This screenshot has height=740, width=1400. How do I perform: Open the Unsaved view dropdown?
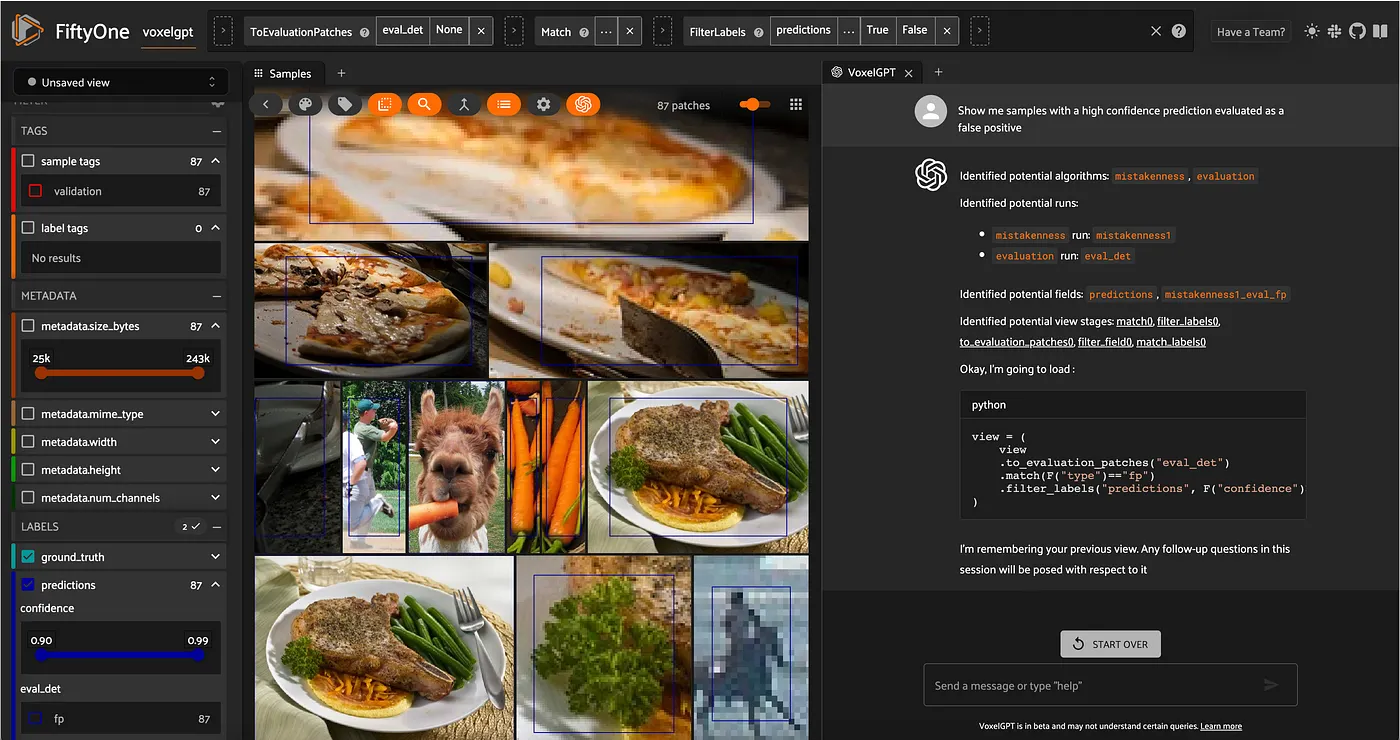click(120, 82)
